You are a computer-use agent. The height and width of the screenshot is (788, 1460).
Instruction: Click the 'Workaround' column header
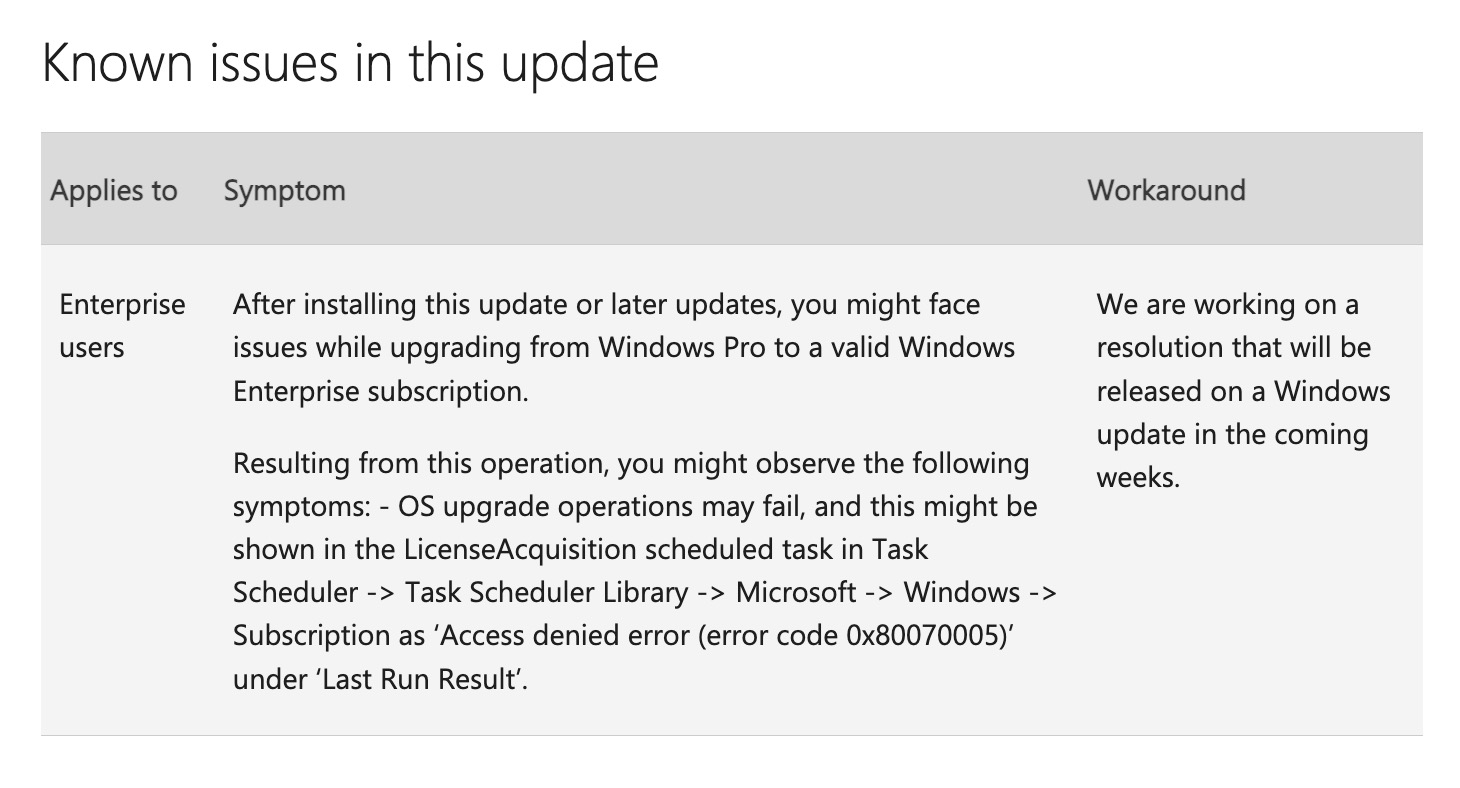(x=1166, y=190)
